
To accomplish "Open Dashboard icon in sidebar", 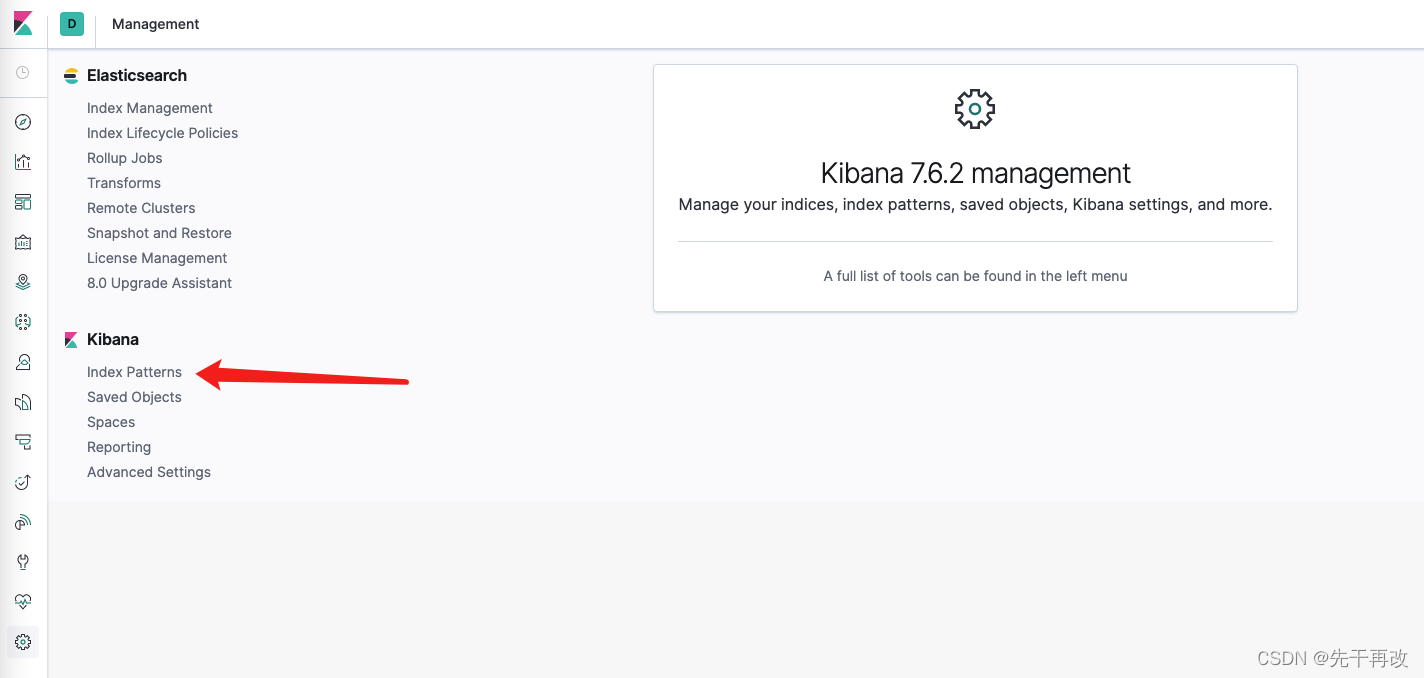I will pyautogui.click(x=23, y=202).
